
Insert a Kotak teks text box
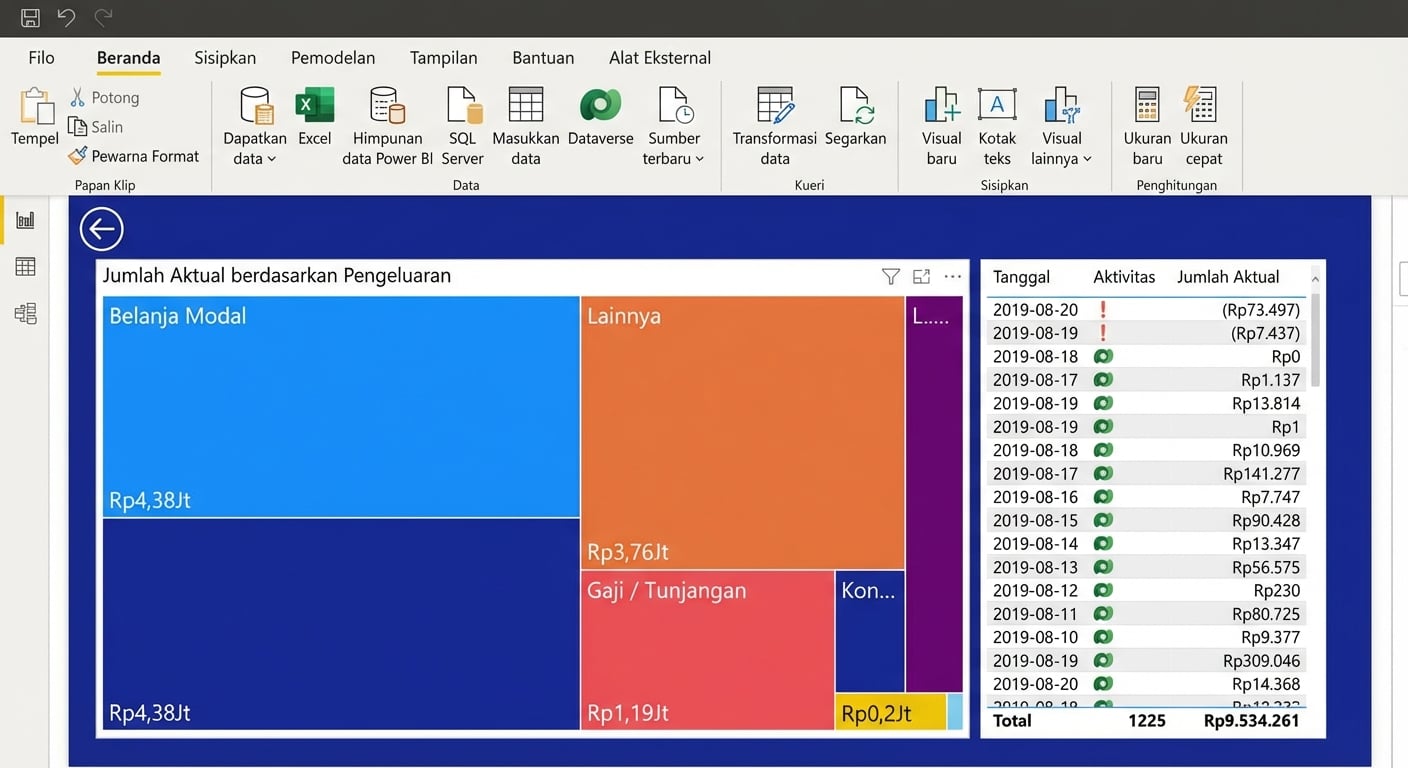click(x=996, y=120)
